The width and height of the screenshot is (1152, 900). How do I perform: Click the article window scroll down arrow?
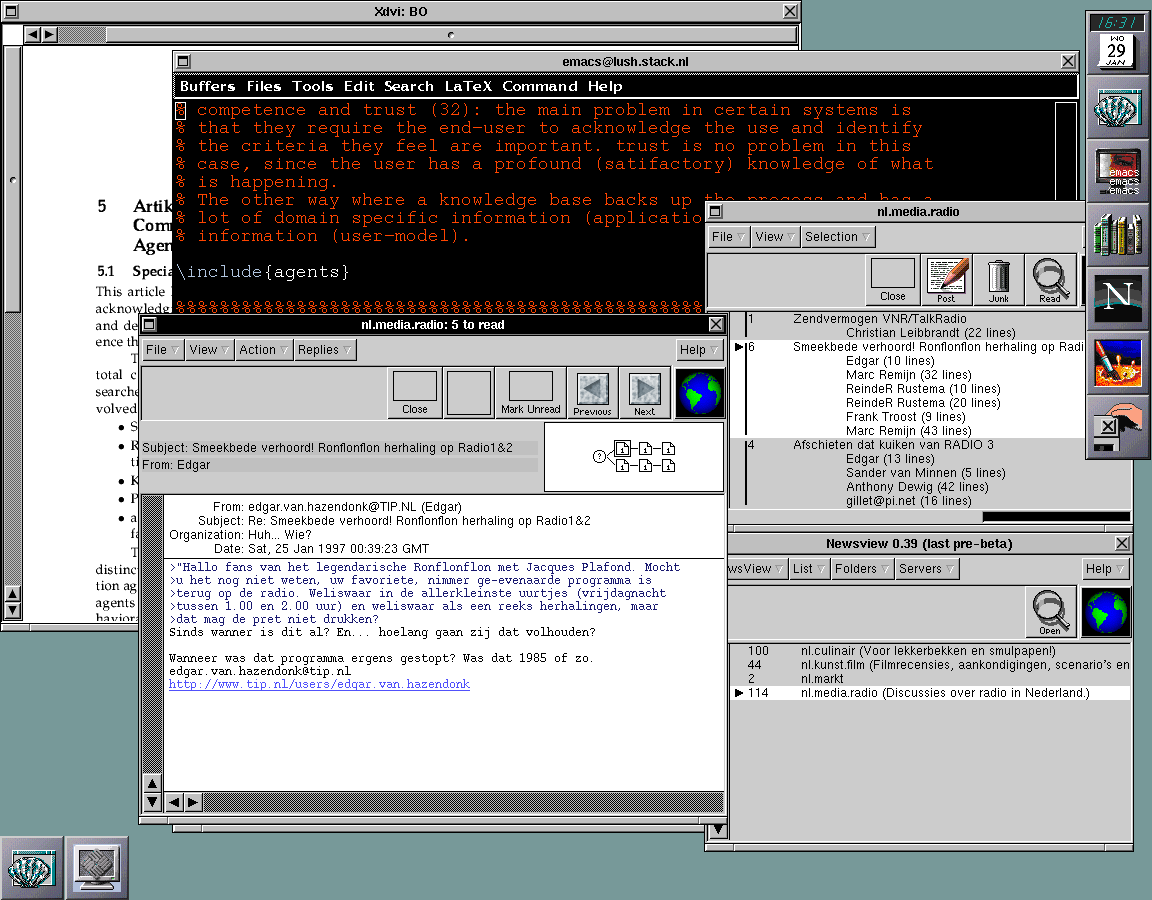point(152,802)
